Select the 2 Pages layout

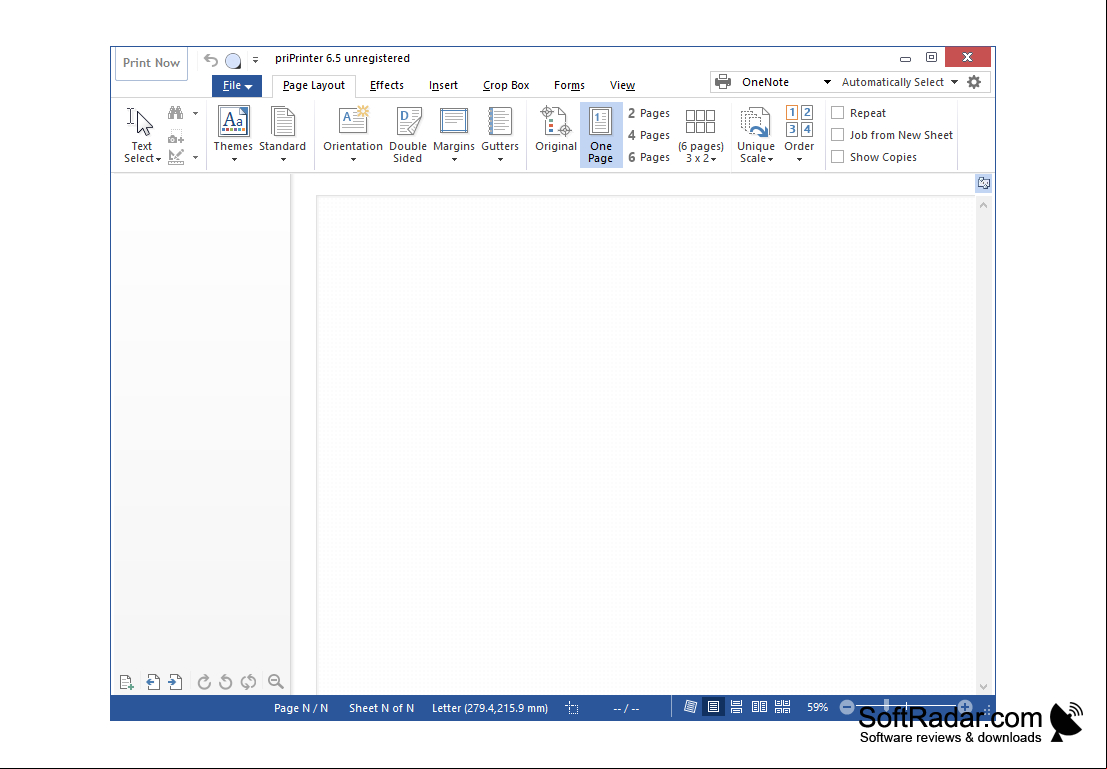[x=649, y=113]
